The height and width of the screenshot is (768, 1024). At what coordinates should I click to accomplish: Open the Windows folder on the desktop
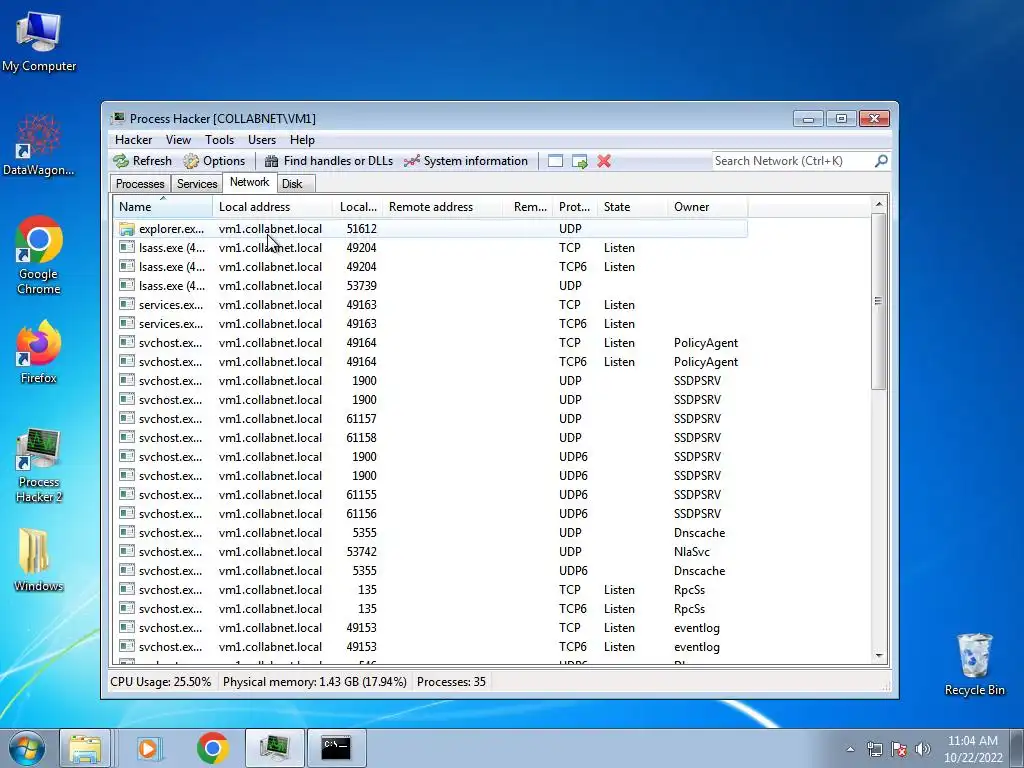click(x=39, y=560)
